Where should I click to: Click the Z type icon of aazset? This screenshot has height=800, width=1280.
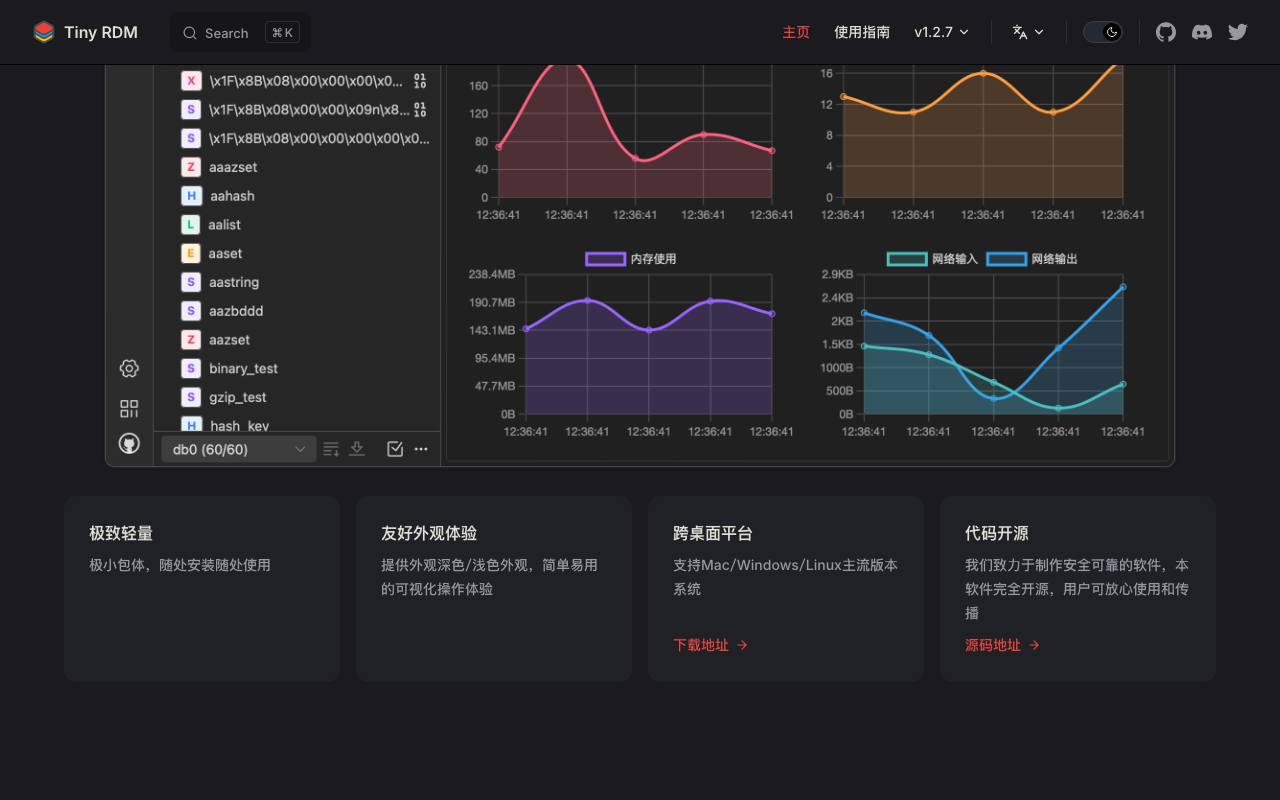pyautogui.click(x=190, y=340)
